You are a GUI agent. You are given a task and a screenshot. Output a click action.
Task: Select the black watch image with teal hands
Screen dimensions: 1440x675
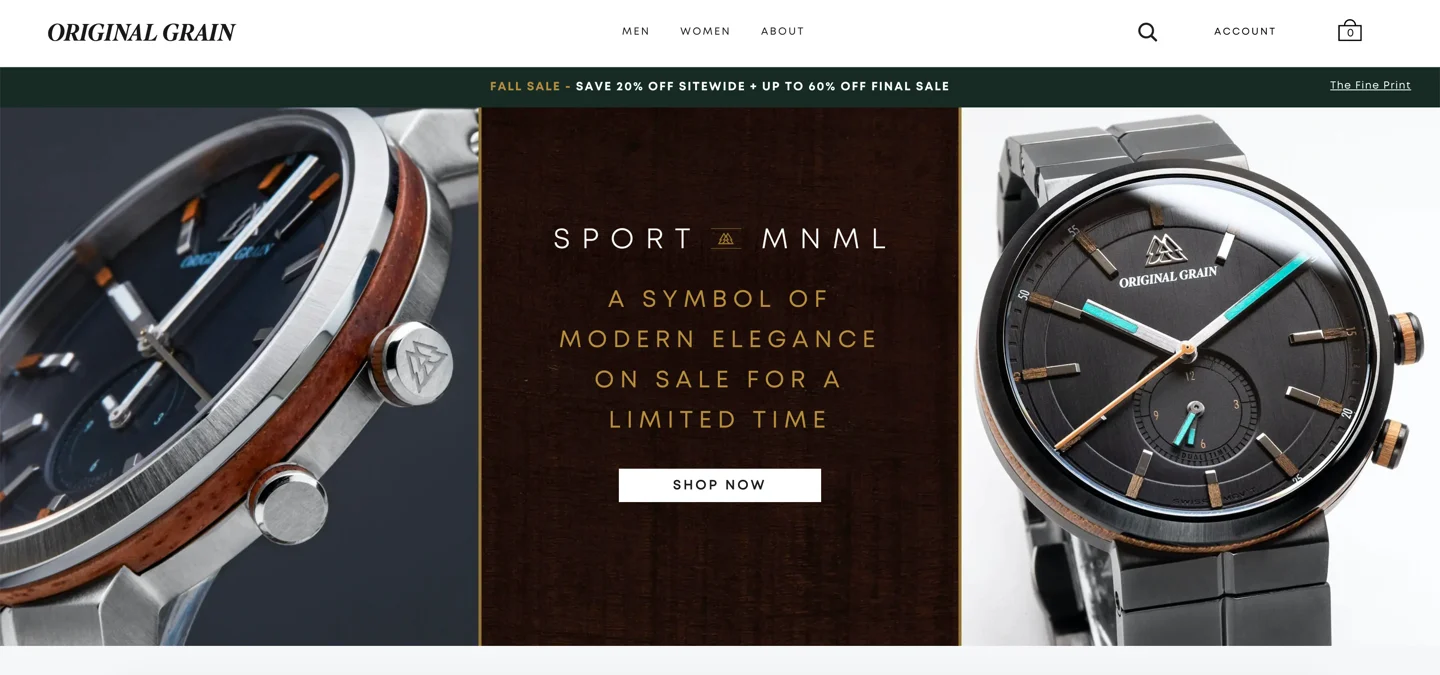point(1201,376)
